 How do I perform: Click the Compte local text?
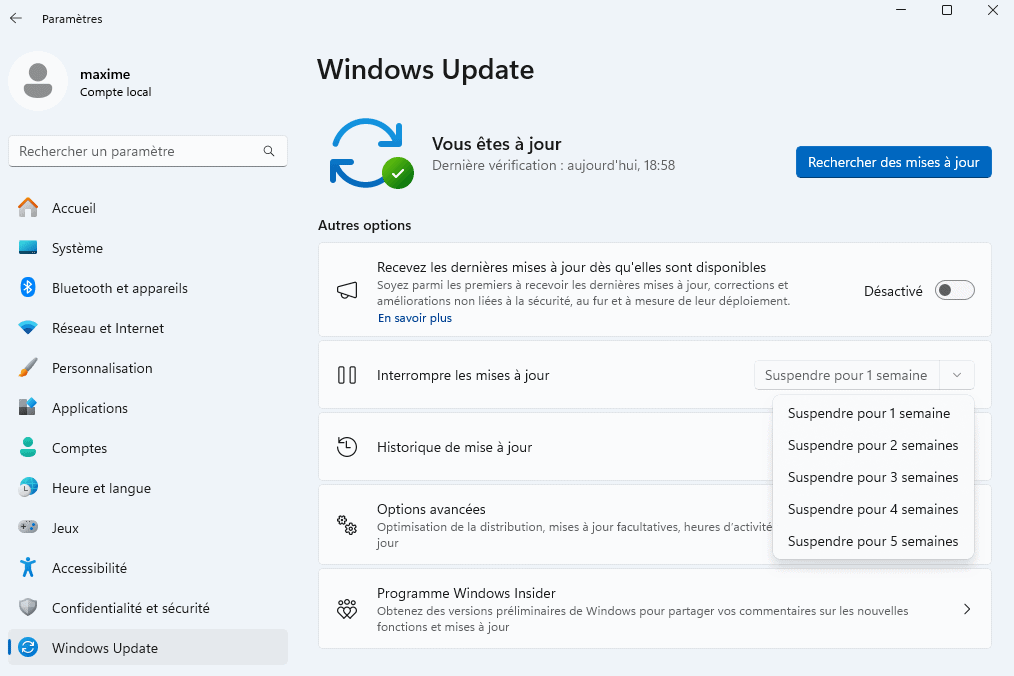[116, 92]
